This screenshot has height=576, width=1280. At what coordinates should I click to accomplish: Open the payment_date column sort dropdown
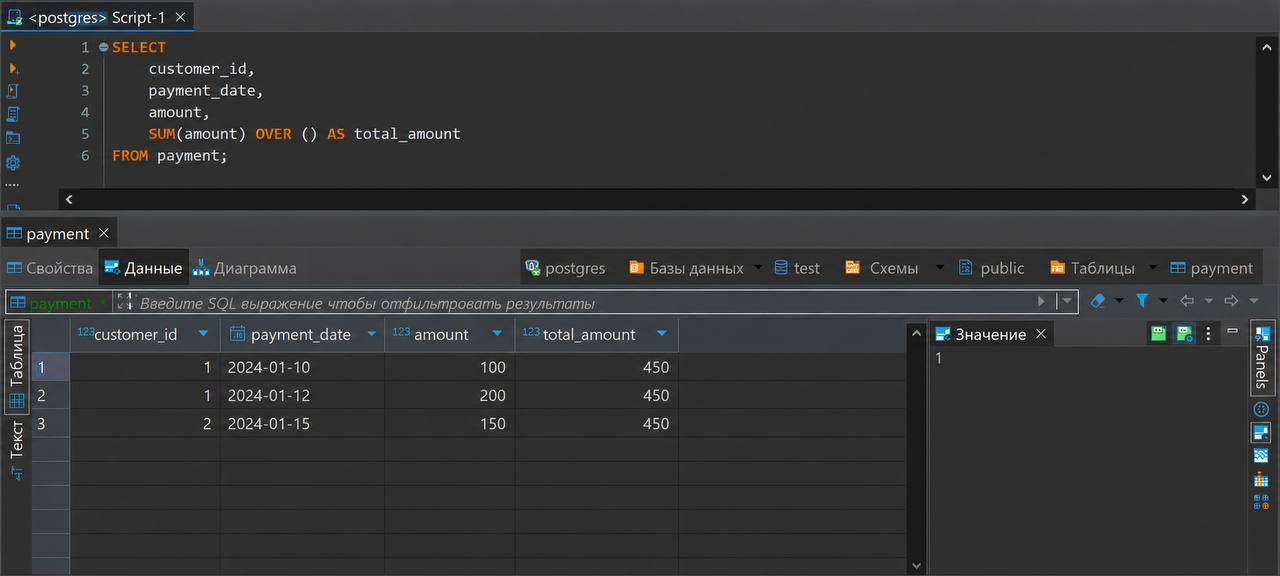point(371,334)
